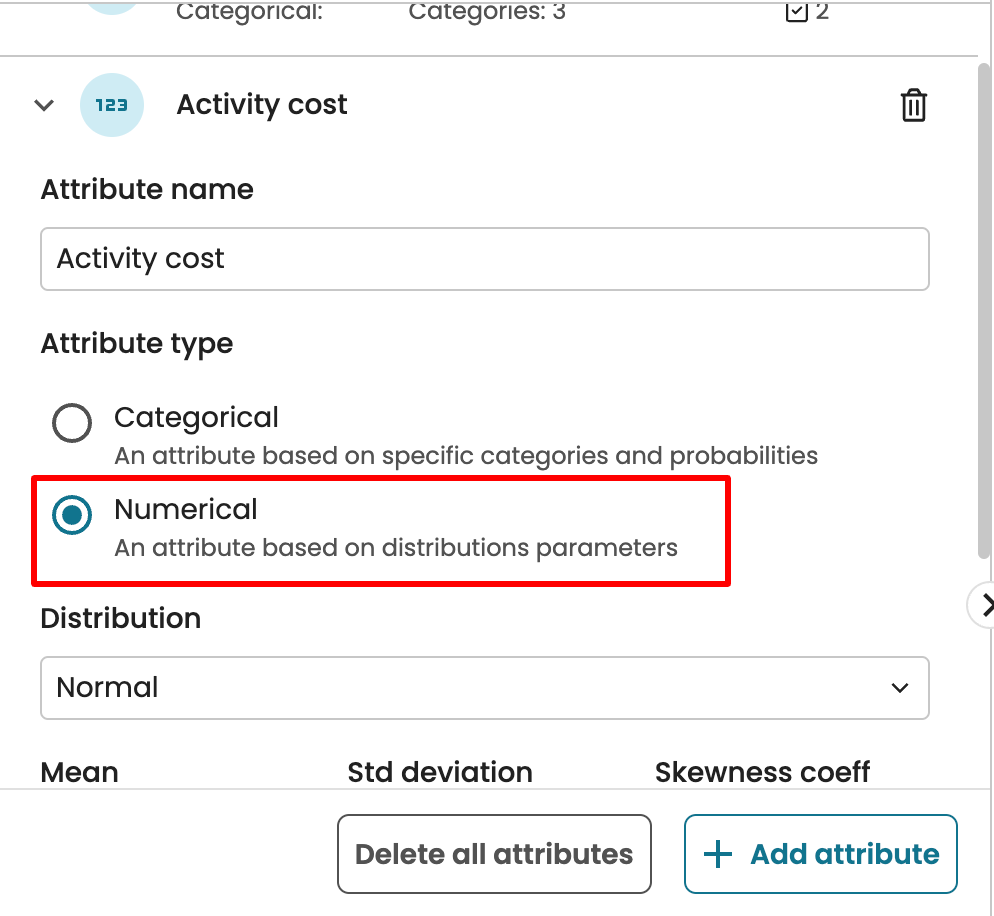
Task: Click the Activity cost section header title
Action: click(x=262, y=105)
